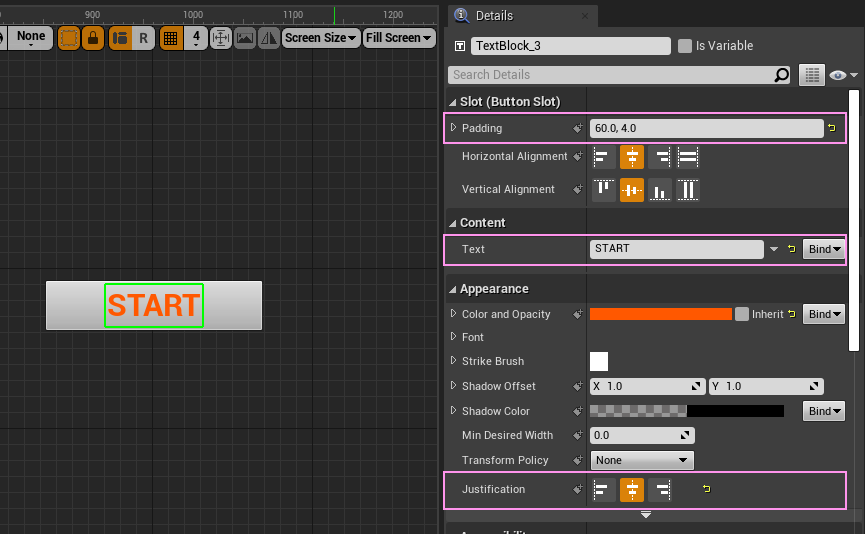Click the preview background image icon
865x534 pixels.
point(245,38)
